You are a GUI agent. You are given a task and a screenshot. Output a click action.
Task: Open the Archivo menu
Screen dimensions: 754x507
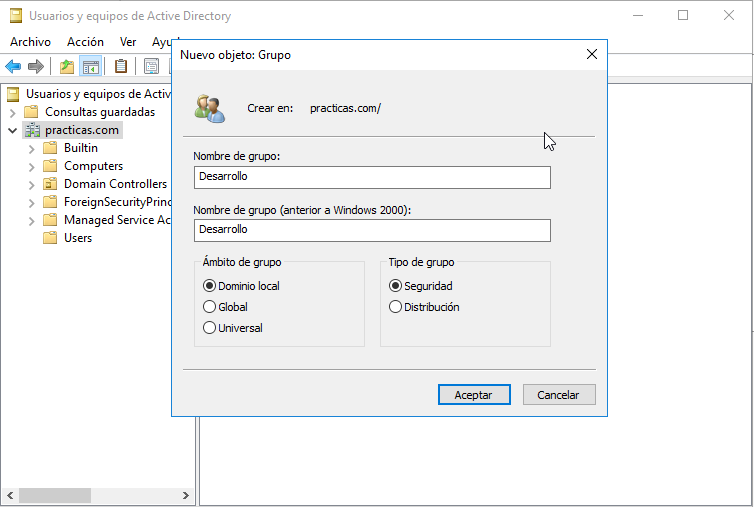click(x=30, y=42)
